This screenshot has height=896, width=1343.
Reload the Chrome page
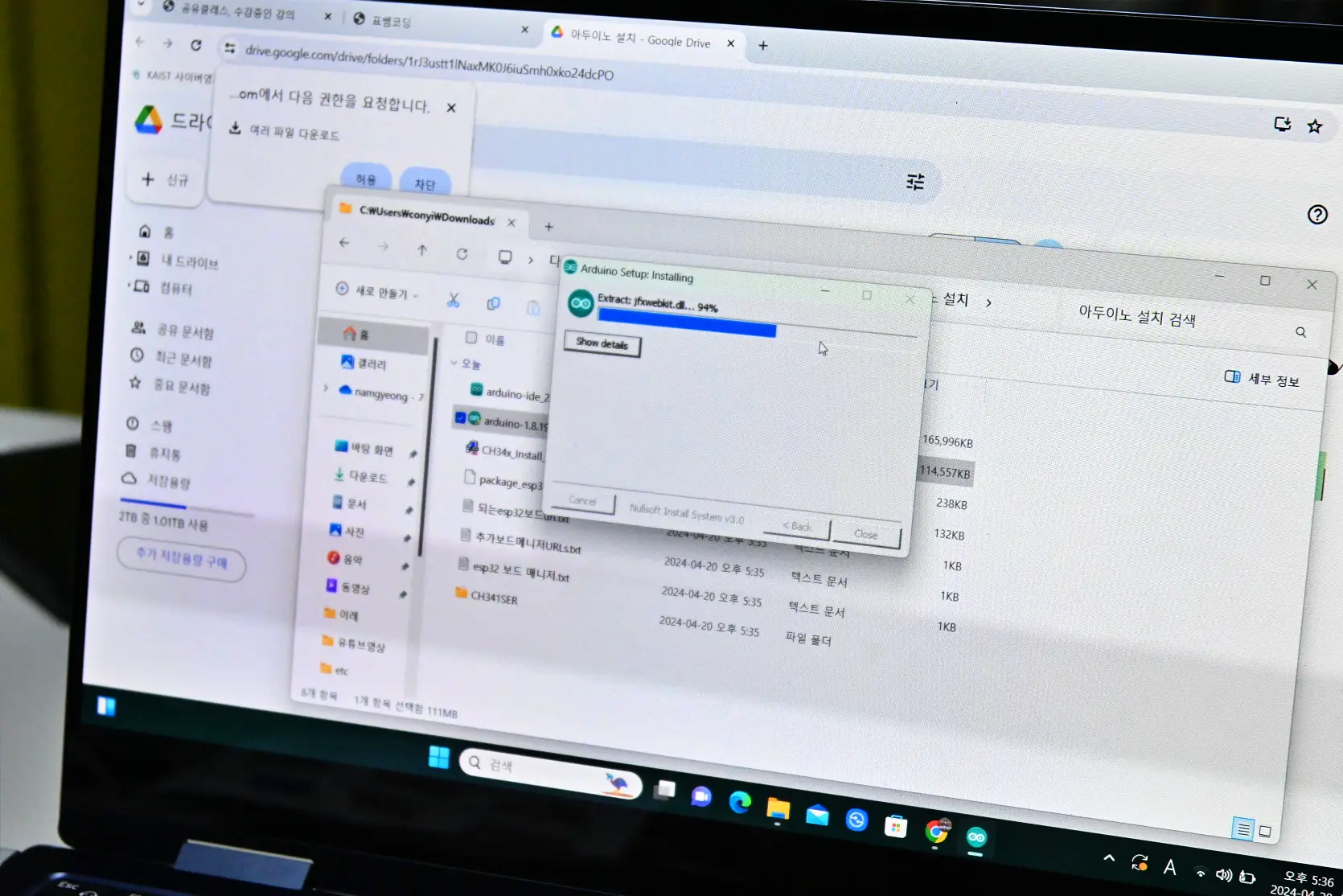click(196, 45)
